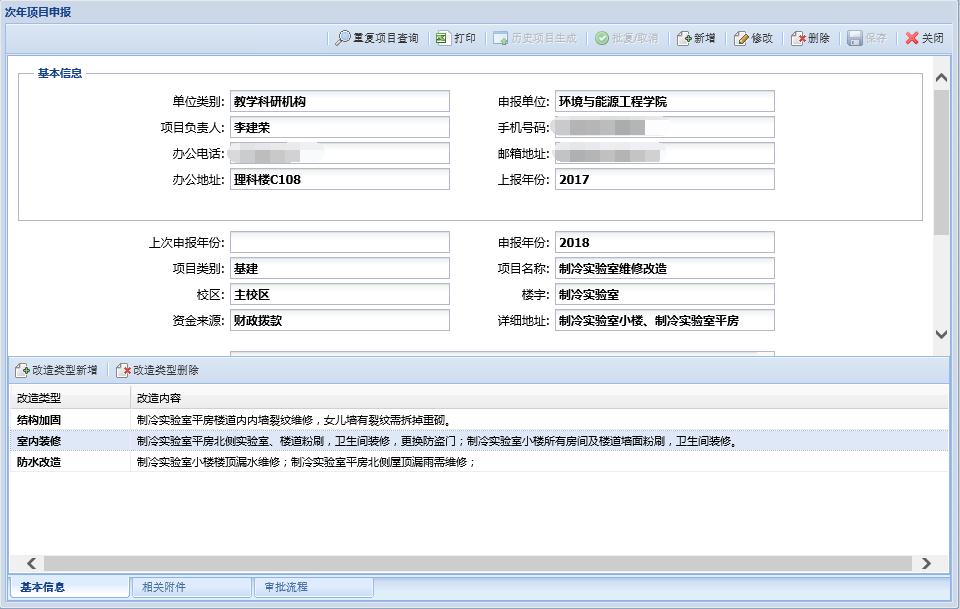Click 改造类型新增 icon button
Image resolution: width=960 pixels, height=609 pixels.
[x=22, y=370]
